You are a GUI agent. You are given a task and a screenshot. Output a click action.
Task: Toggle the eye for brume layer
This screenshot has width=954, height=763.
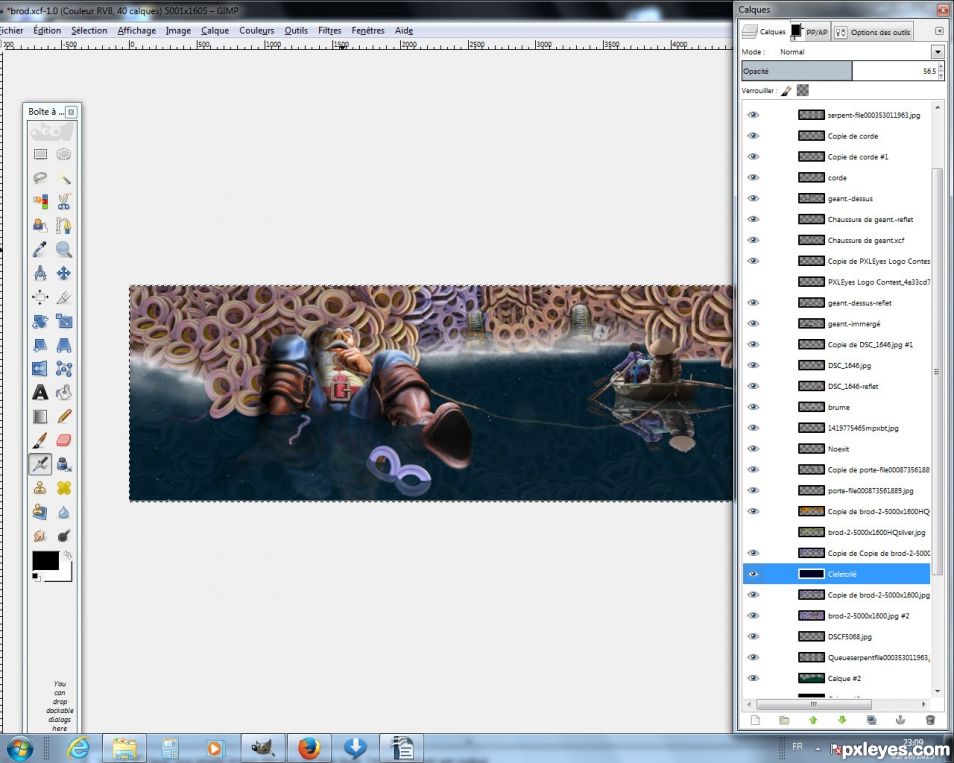753,407
